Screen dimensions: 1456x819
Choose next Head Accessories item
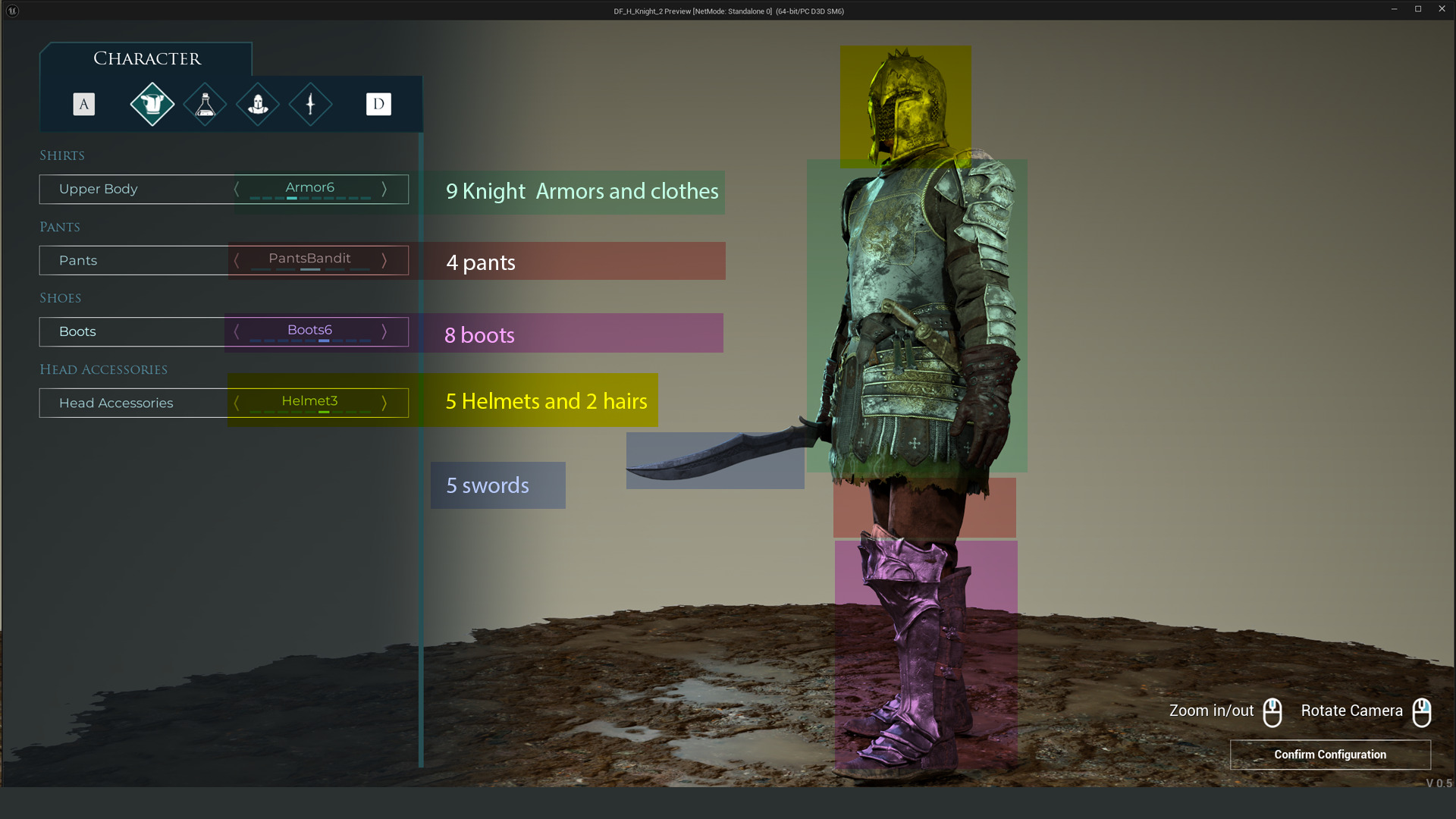(384, 403)
